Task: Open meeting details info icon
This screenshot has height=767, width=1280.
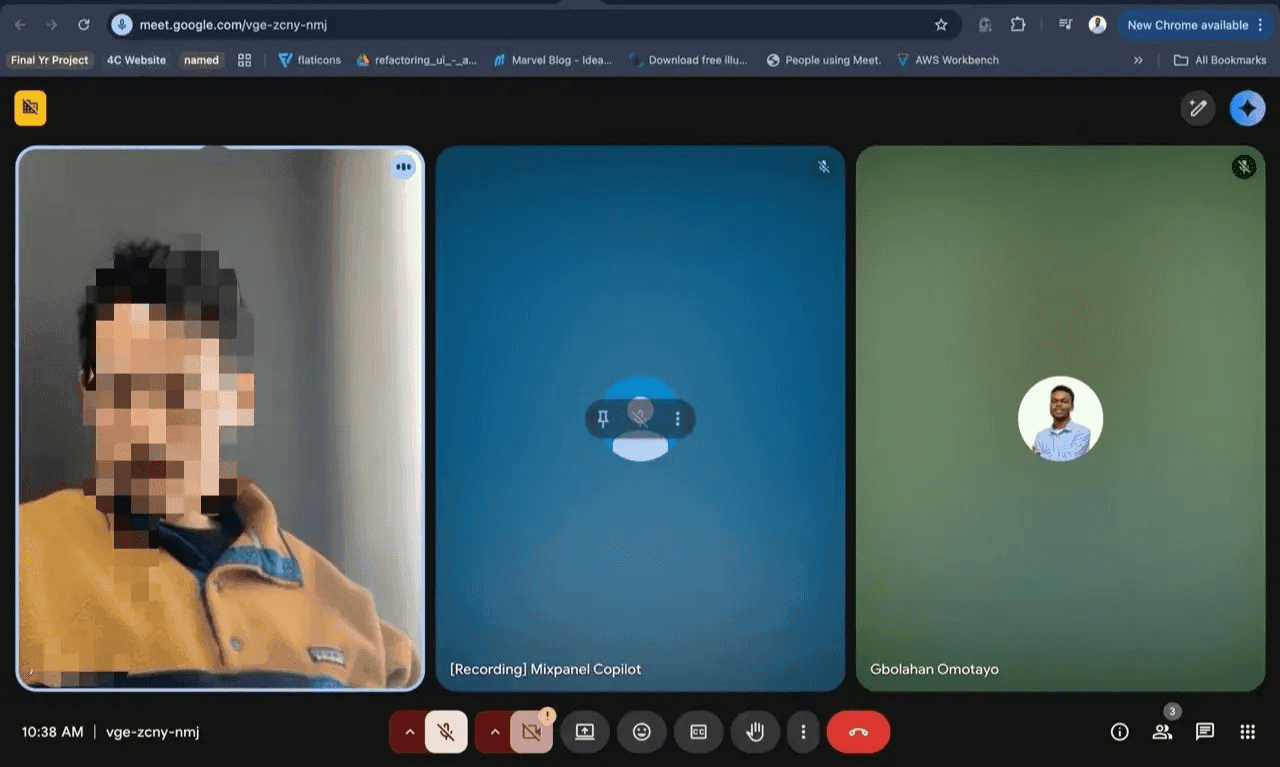Action: coord(1120,732)
